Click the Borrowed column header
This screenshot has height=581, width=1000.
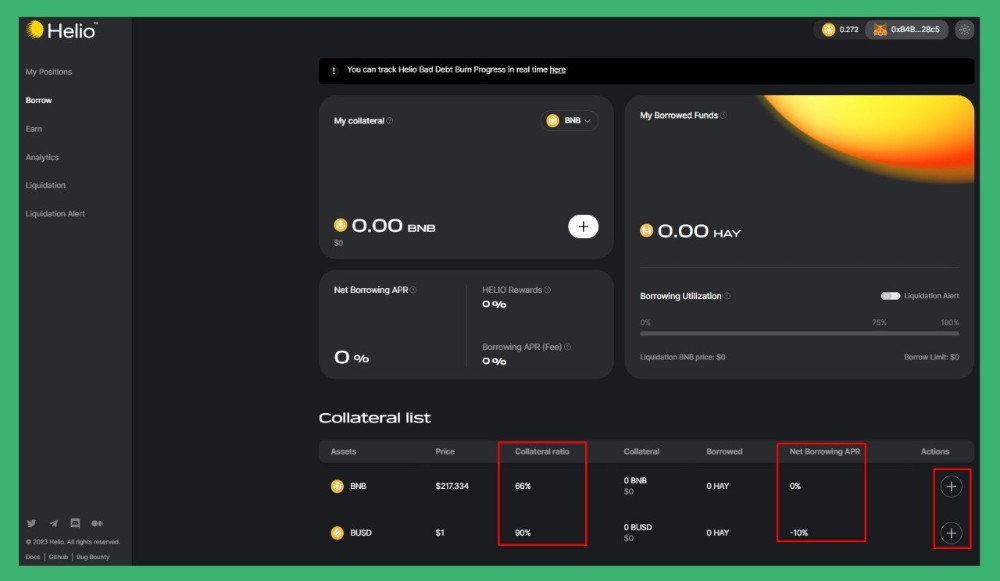pos(724,452)
